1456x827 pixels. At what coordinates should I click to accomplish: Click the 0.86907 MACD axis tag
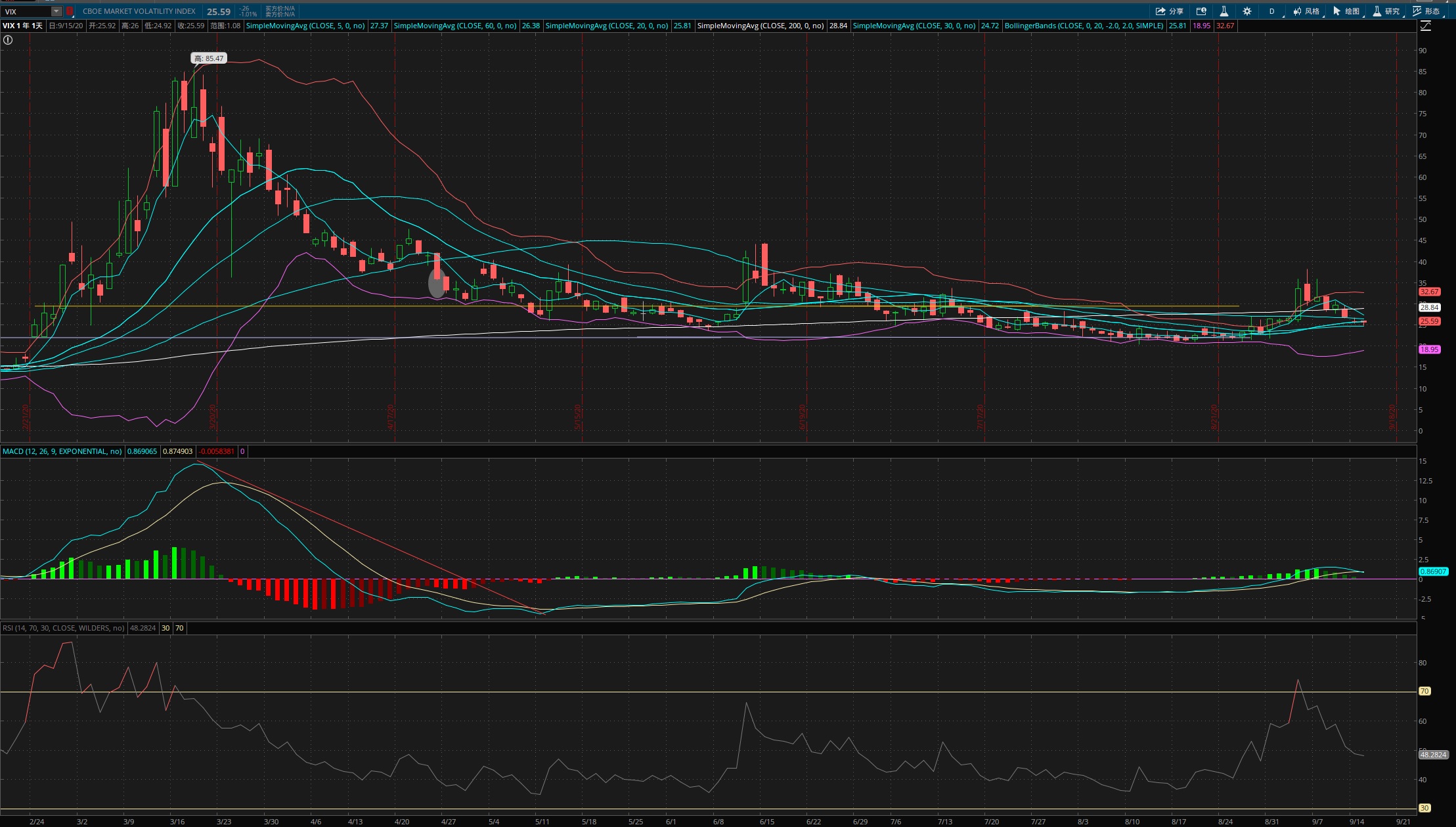coord(1433,571)
